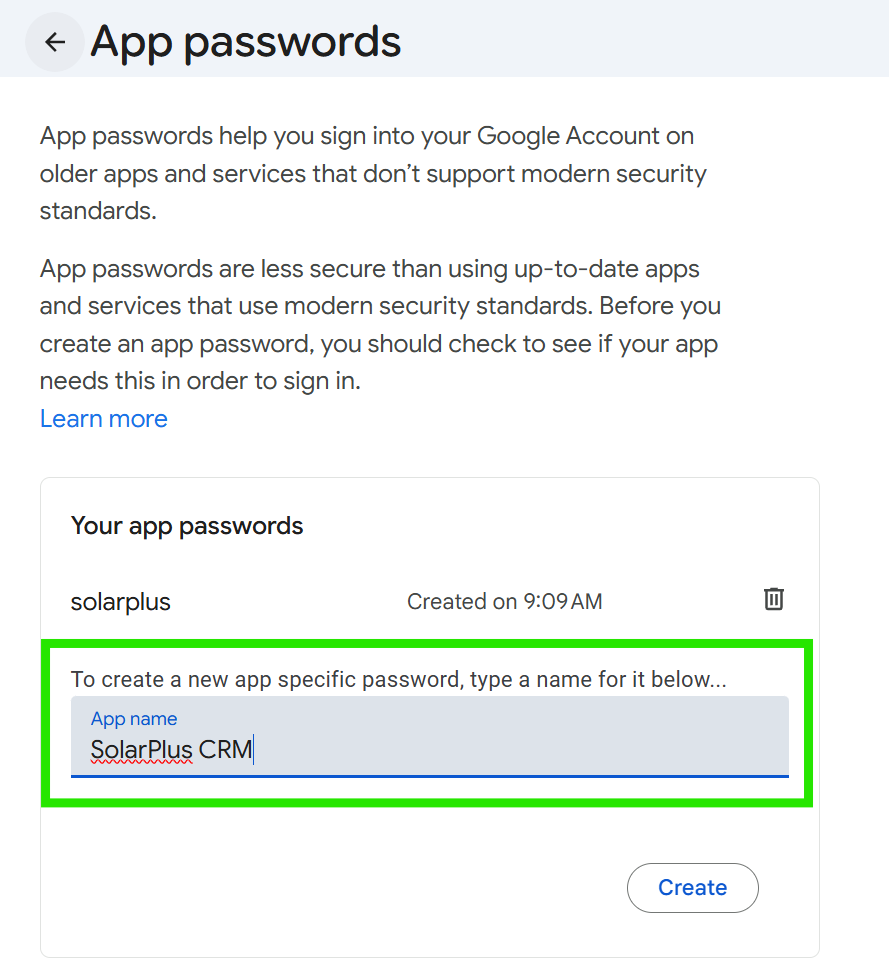Click the App passwords page heading
Viewport: 889px width, 980px height.
[x=245, y=42]
